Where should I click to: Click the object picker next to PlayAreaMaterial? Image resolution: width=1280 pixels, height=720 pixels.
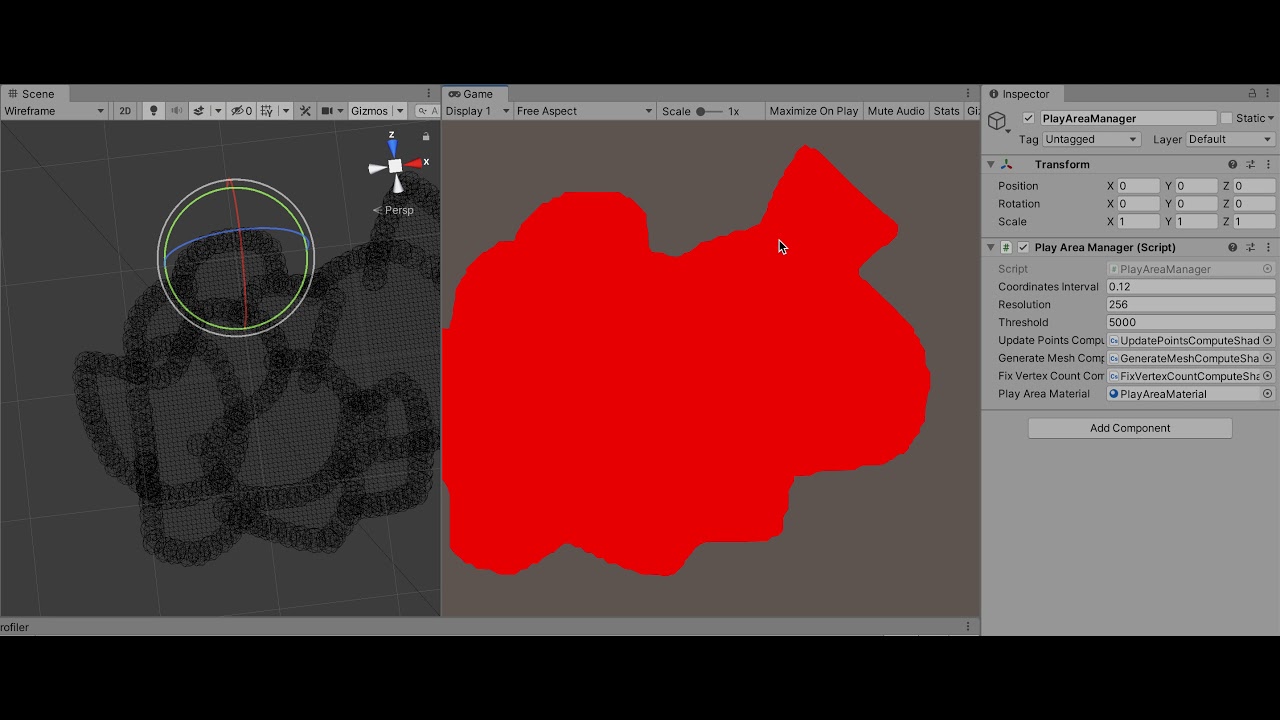coord(1268,394)
